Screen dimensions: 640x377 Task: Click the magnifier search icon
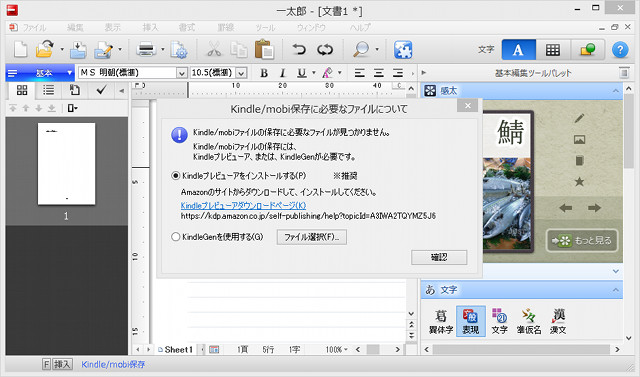click(x=361, y=49)
